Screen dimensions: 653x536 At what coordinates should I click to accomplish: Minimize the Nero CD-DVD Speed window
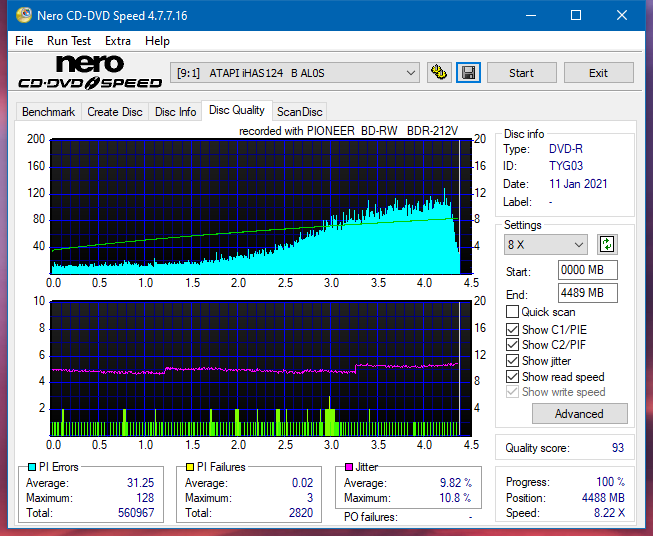(x=531, y=15)
